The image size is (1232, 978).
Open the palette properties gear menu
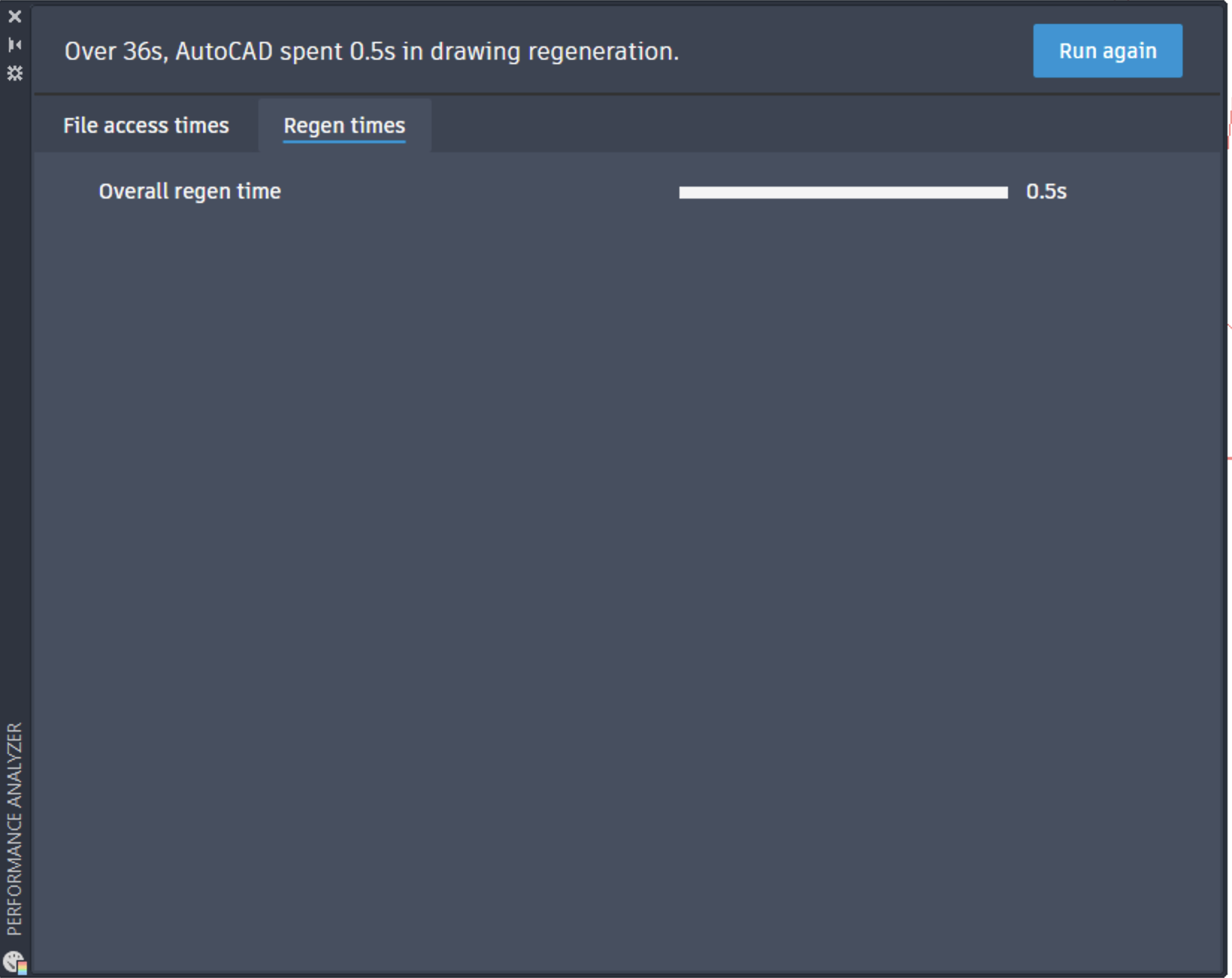coord(15,73)
